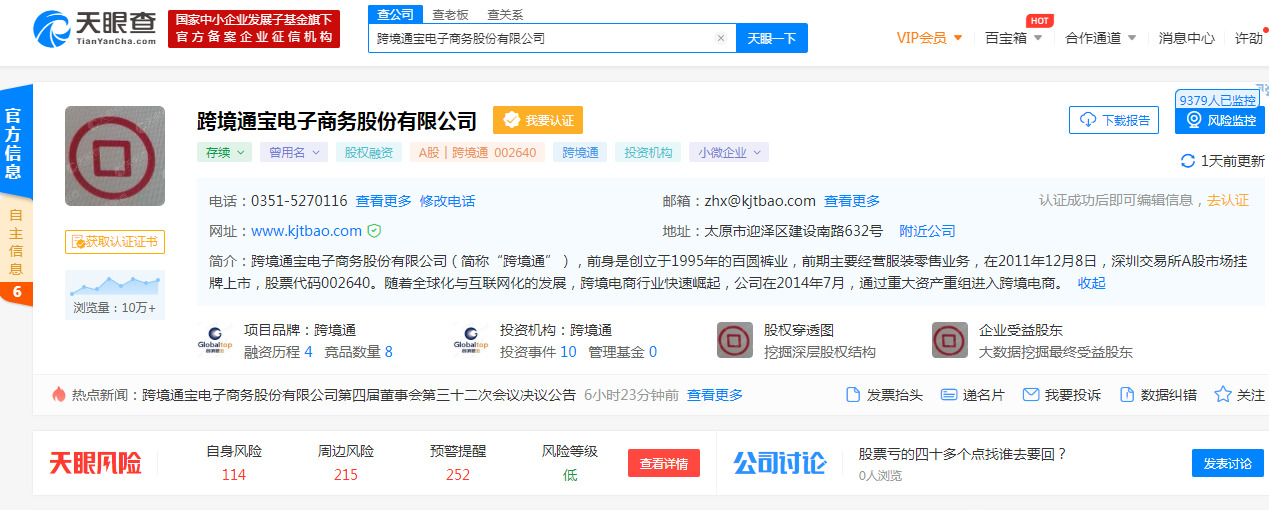
Task: Click 查看更多 next to the phone number
Action: [x=384, y=201]
